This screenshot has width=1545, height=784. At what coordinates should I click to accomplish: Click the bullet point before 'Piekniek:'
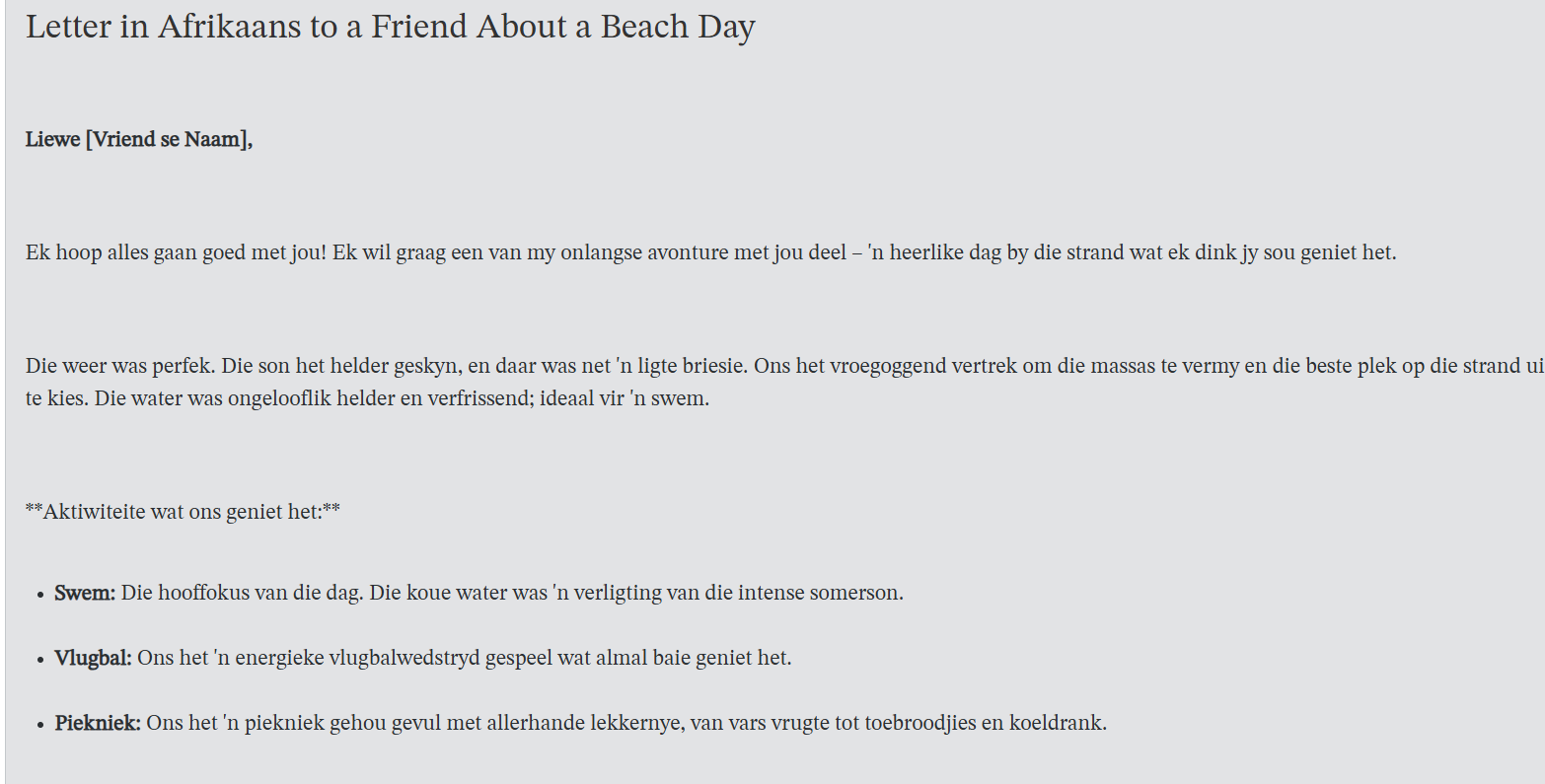click(39, 725)
